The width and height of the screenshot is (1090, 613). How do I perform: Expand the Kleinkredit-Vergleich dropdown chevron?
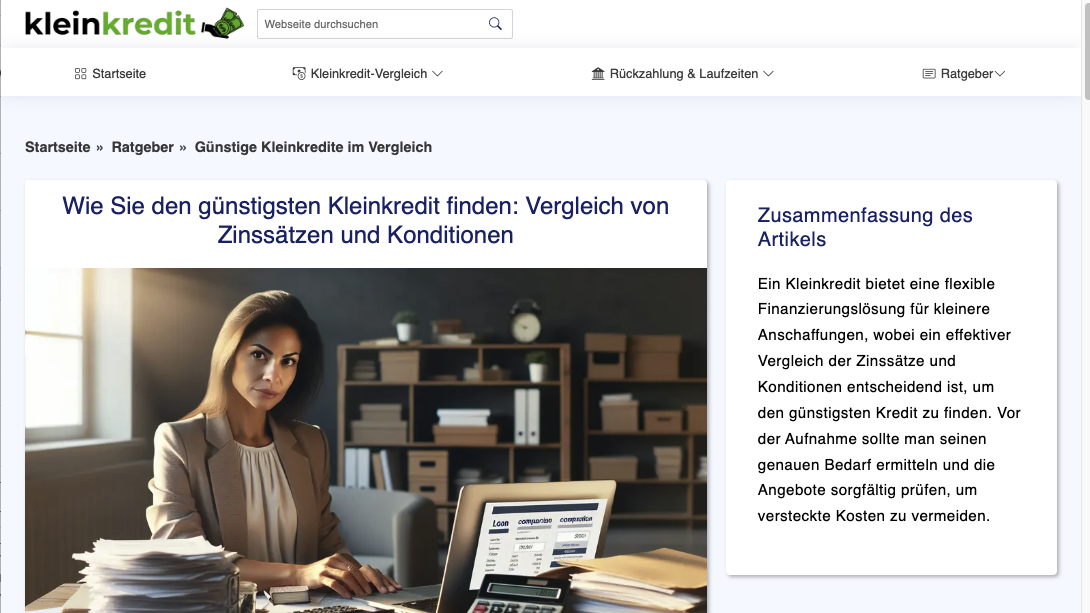437,74
